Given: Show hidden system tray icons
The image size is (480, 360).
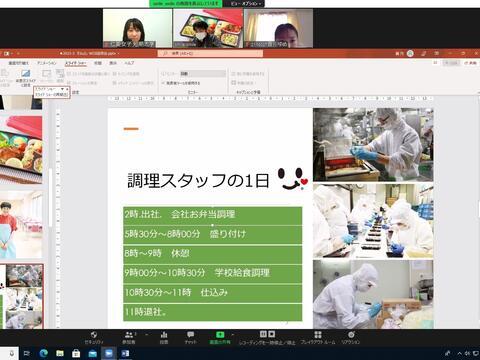Looking at the screenshot, I should click(x=460, y=353).
